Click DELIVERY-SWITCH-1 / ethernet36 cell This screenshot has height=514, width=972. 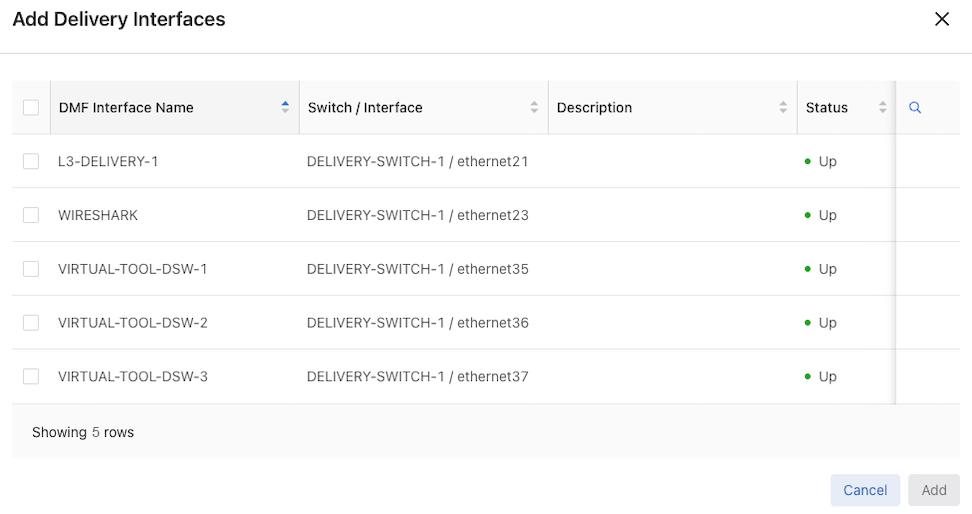click(x=417, y=323)
